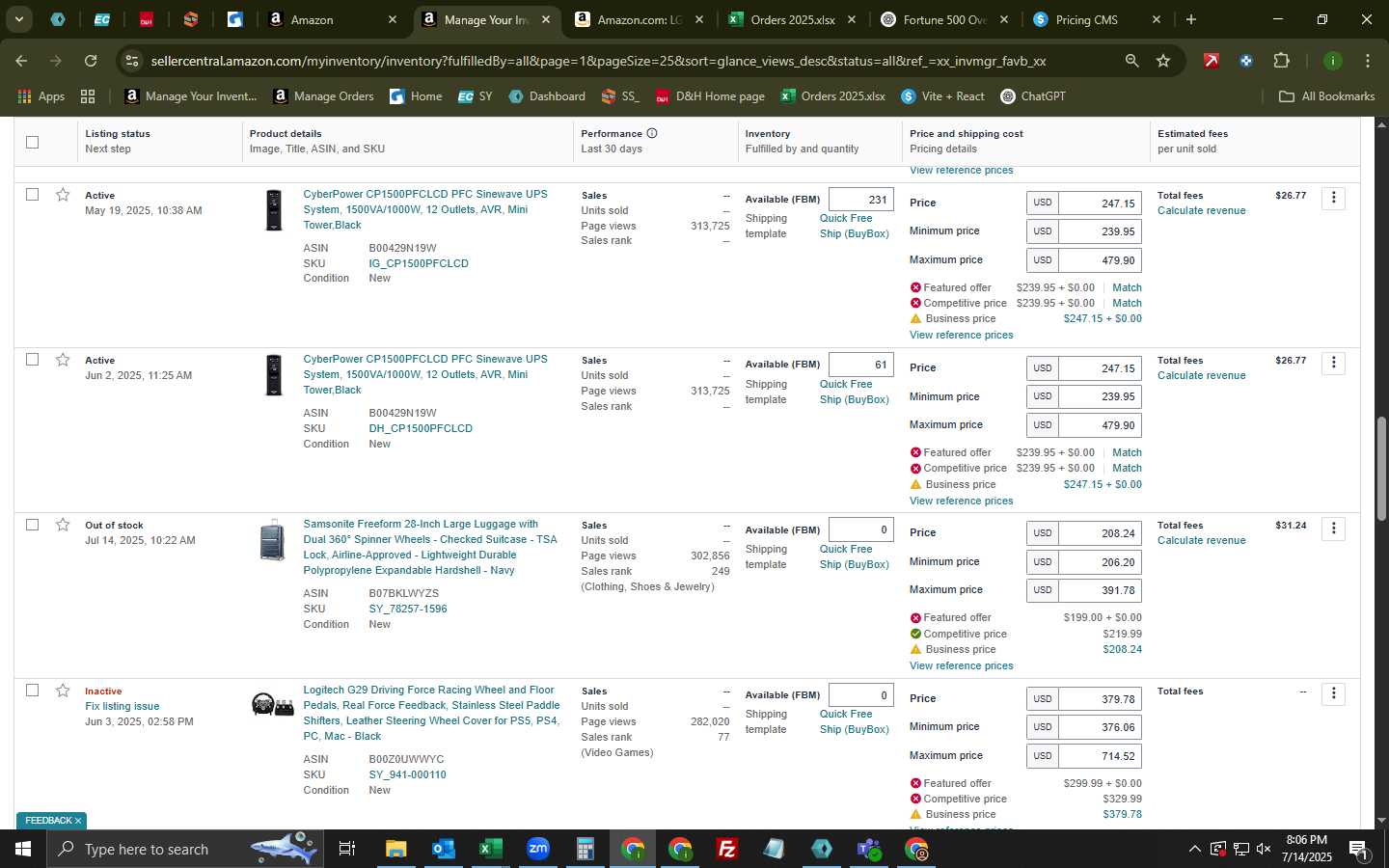Open actions menu for DH_CP1500PFCLCD row

[1333, 363]
